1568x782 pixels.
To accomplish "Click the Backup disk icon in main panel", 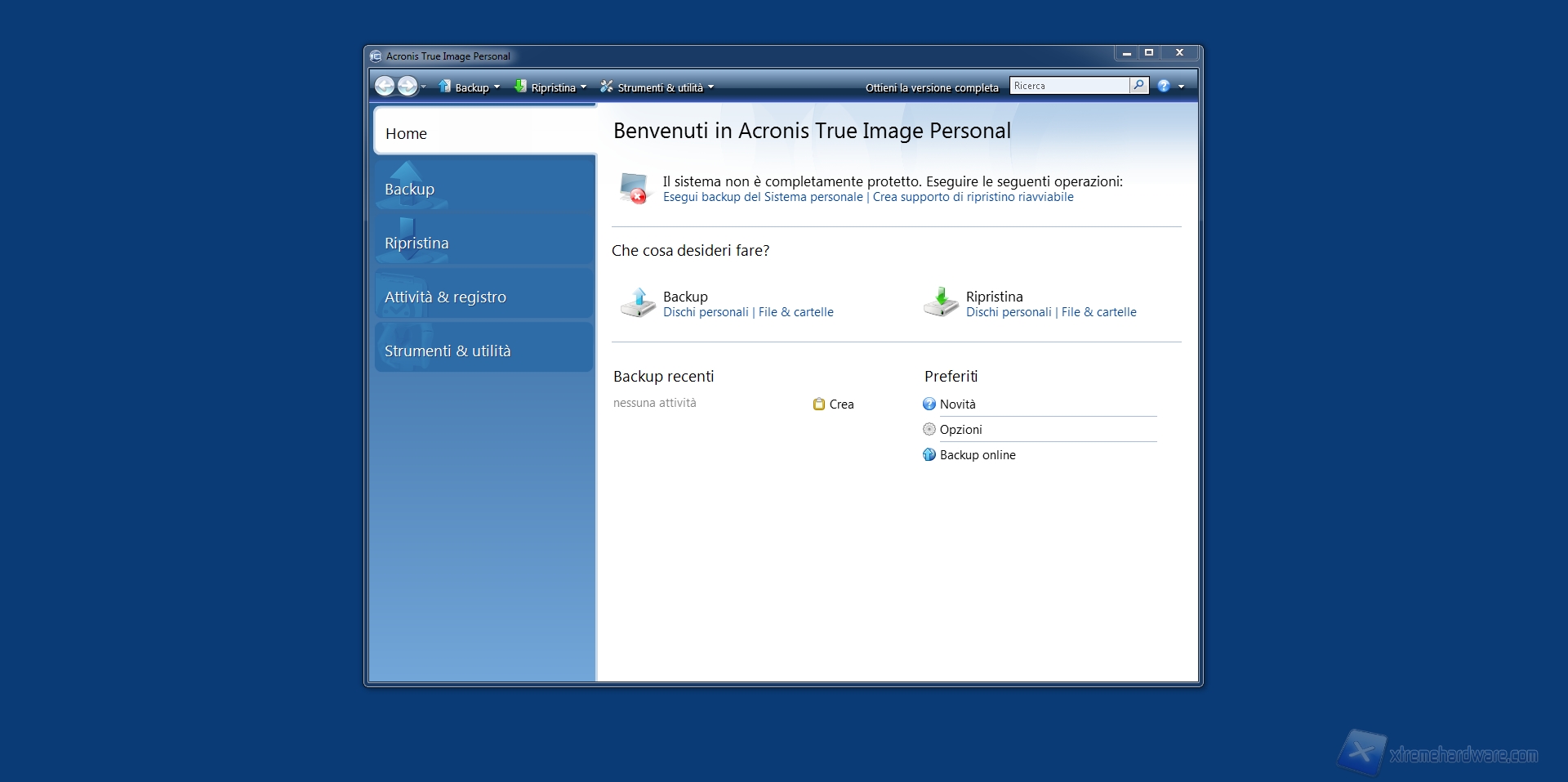I will coord(638,302).
